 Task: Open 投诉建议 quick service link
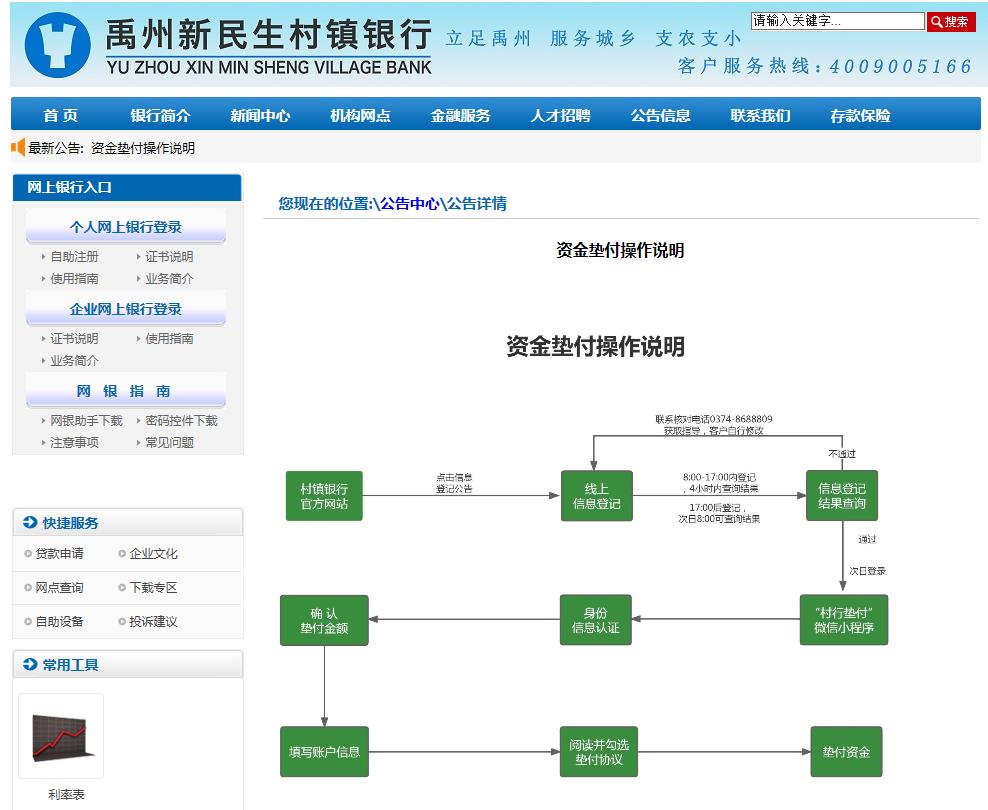153,622
